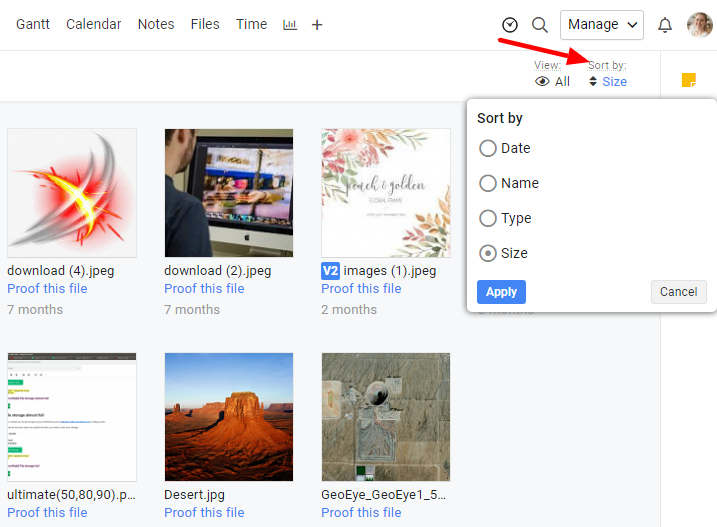Click the plus icon to add tab
The image size is (717, 527).
[317, 25]
